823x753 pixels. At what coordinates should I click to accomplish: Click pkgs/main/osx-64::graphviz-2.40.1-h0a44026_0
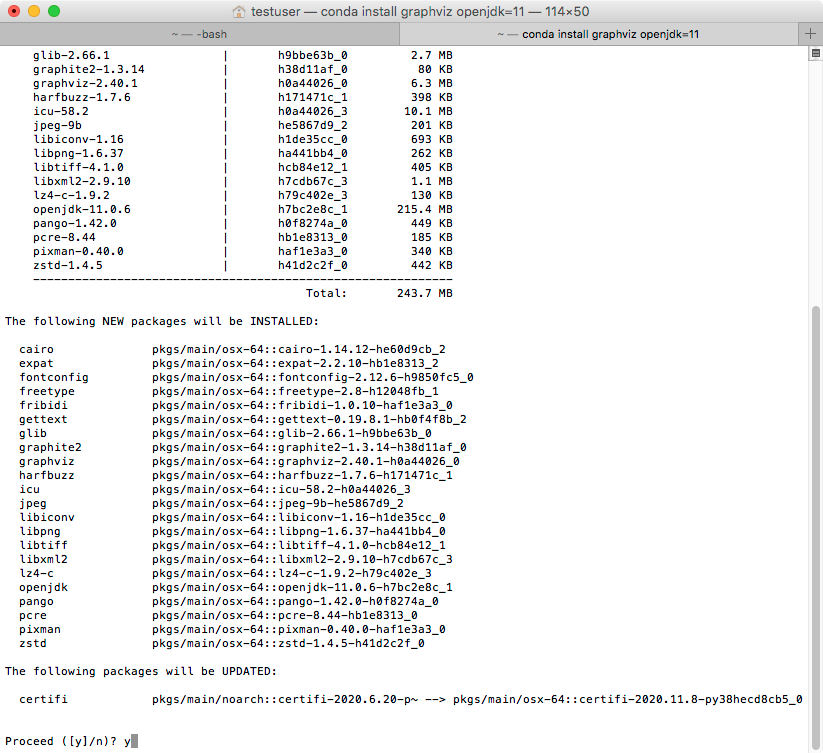306,461
